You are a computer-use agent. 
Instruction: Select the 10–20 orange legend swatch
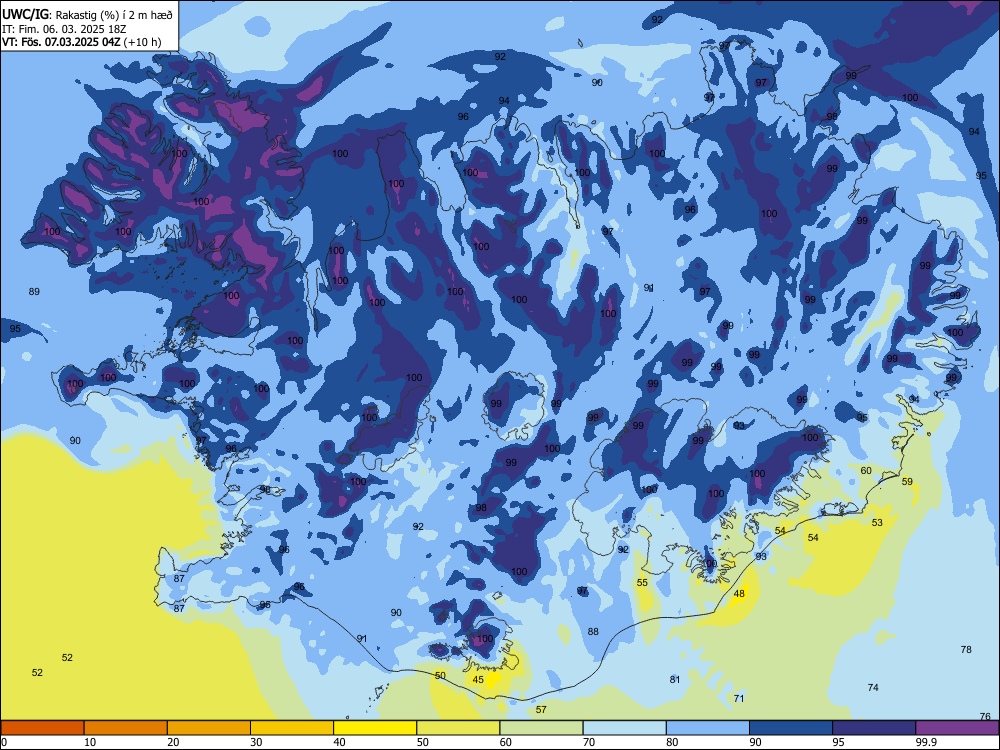(126, 728)
